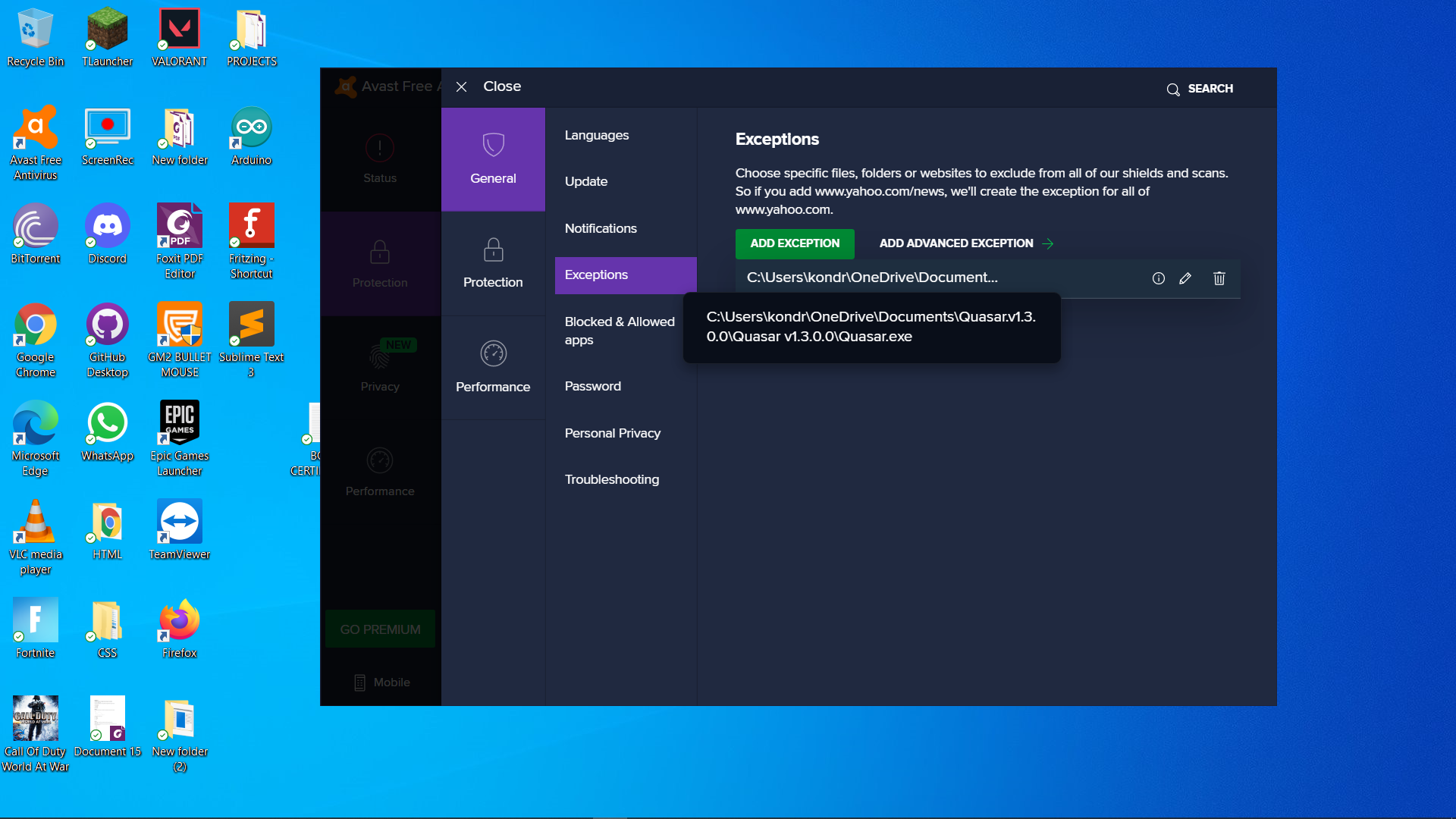
Task: Go to Update settings
Action: coord(585,181)
